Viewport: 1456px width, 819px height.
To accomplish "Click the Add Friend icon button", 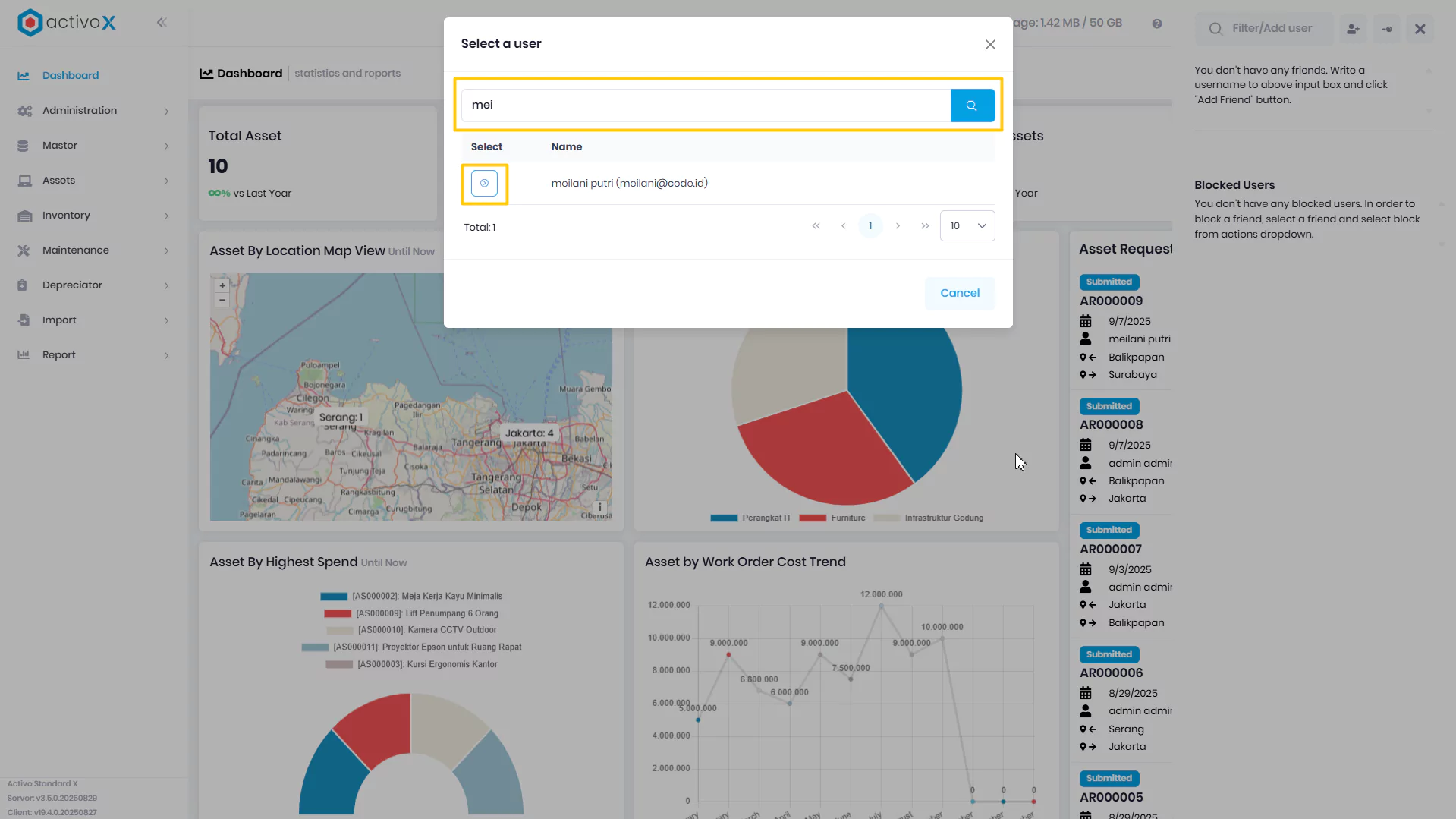I will click(1353, 29).
